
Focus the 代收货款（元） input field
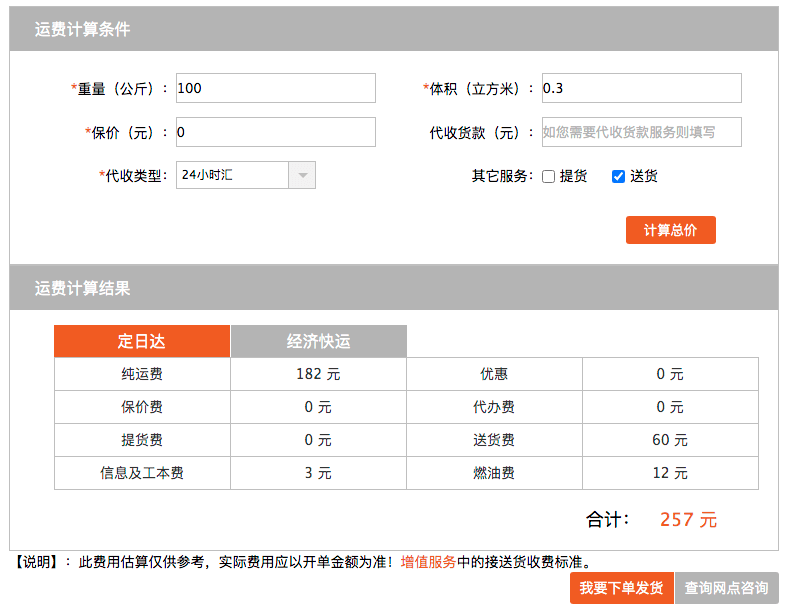pos(642,132)
